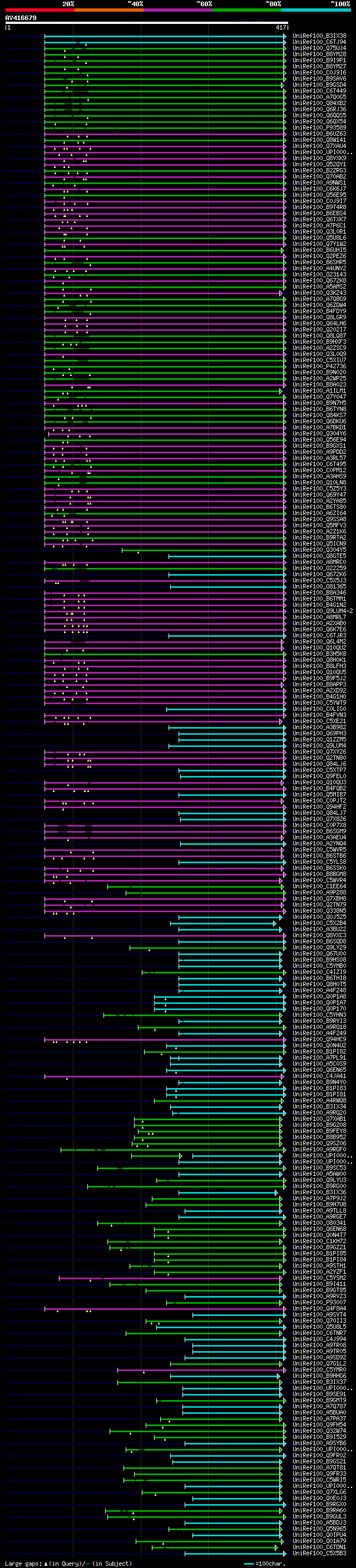Click the UniRef100_B9SAV6 label
Image resolution: width=356 pixels, height=1568 pixels.
click(319, 78)
